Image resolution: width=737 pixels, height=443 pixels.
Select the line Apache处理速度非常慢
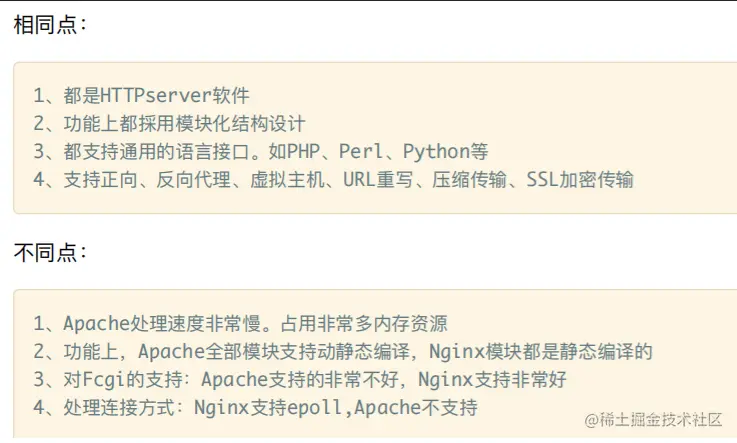240,324
